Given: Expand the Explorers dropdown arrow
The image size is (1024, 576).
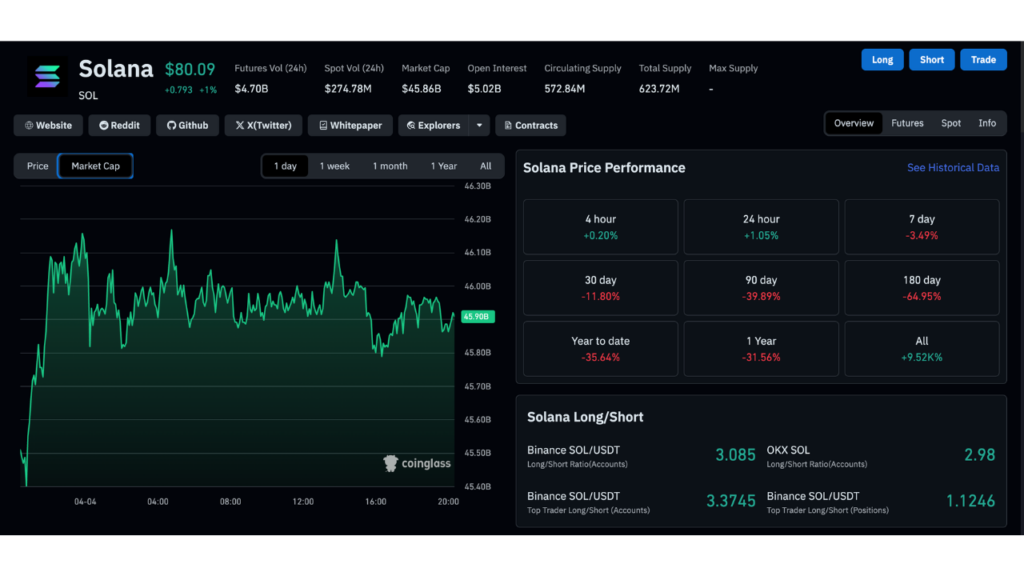Looking at the screenshot, I should point(478,125).
